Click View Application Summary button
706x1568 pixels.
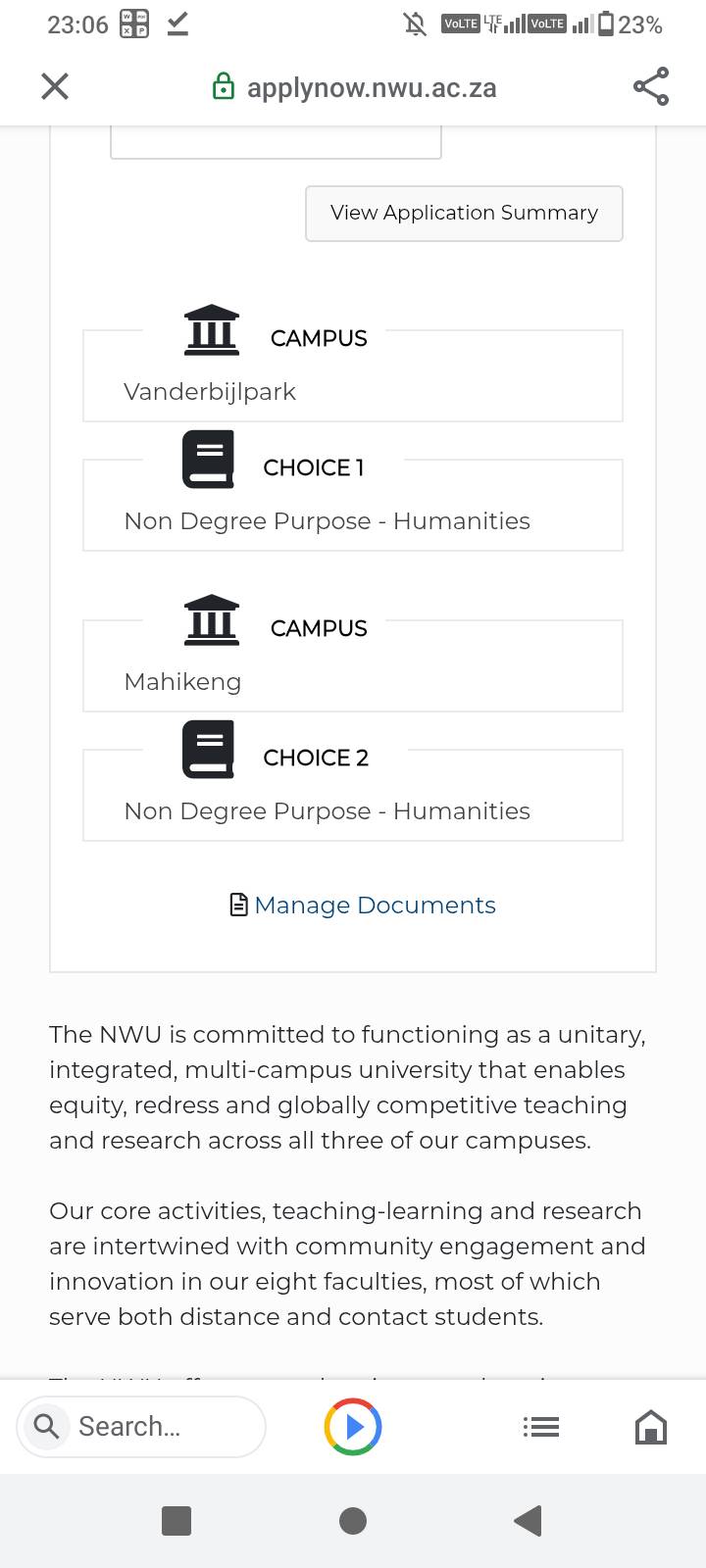point(464,213)
